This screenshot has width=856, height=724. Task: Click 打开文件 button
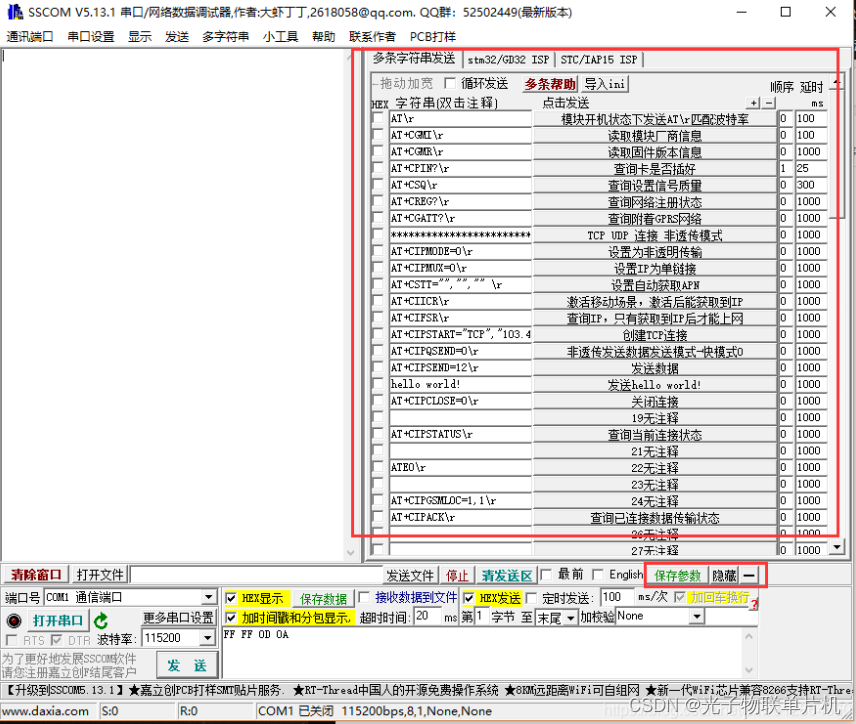point(100,575)
